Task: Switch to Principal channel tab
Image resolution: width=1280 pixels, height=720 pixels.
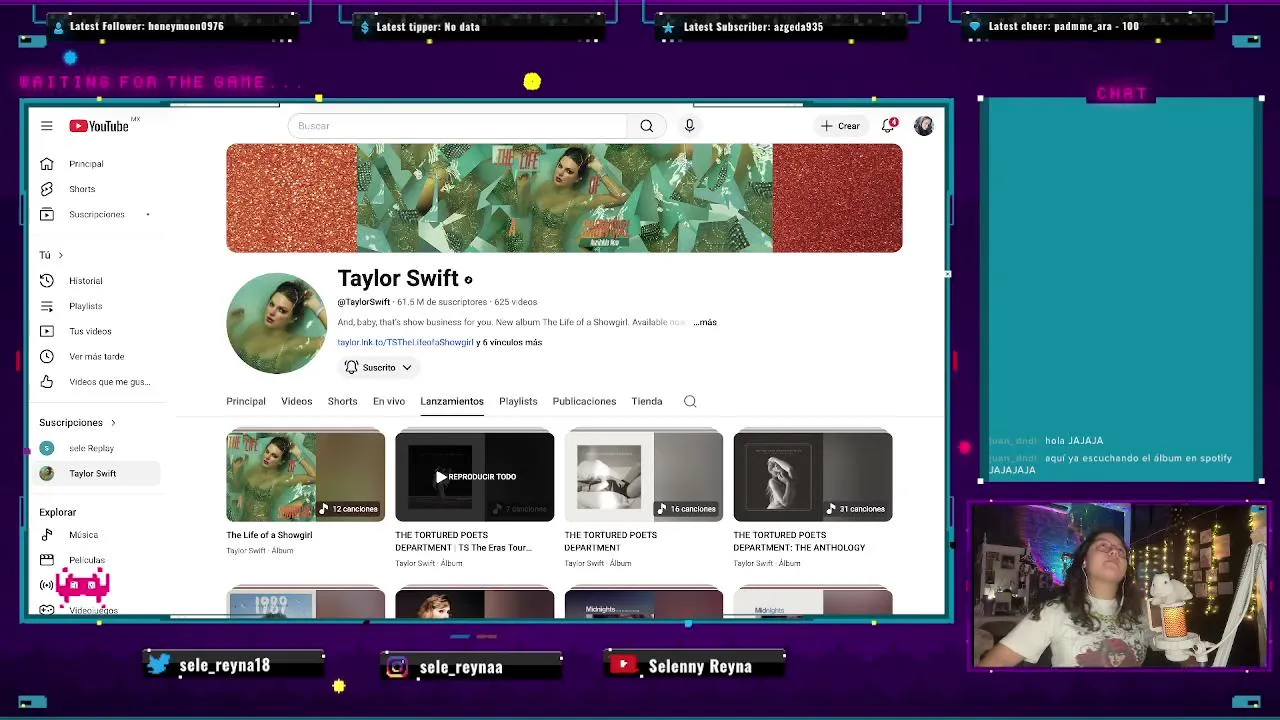Action: click(x=246, y=401)
